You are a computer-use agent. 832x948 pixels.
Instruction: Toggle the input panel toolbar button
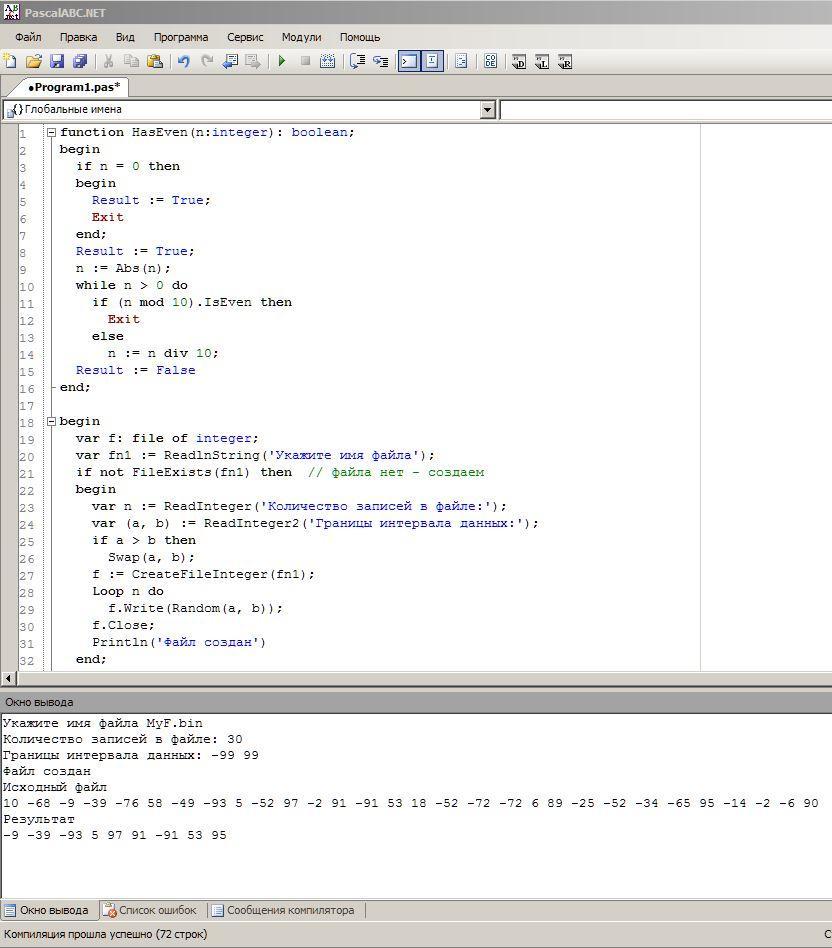[432, 61]
